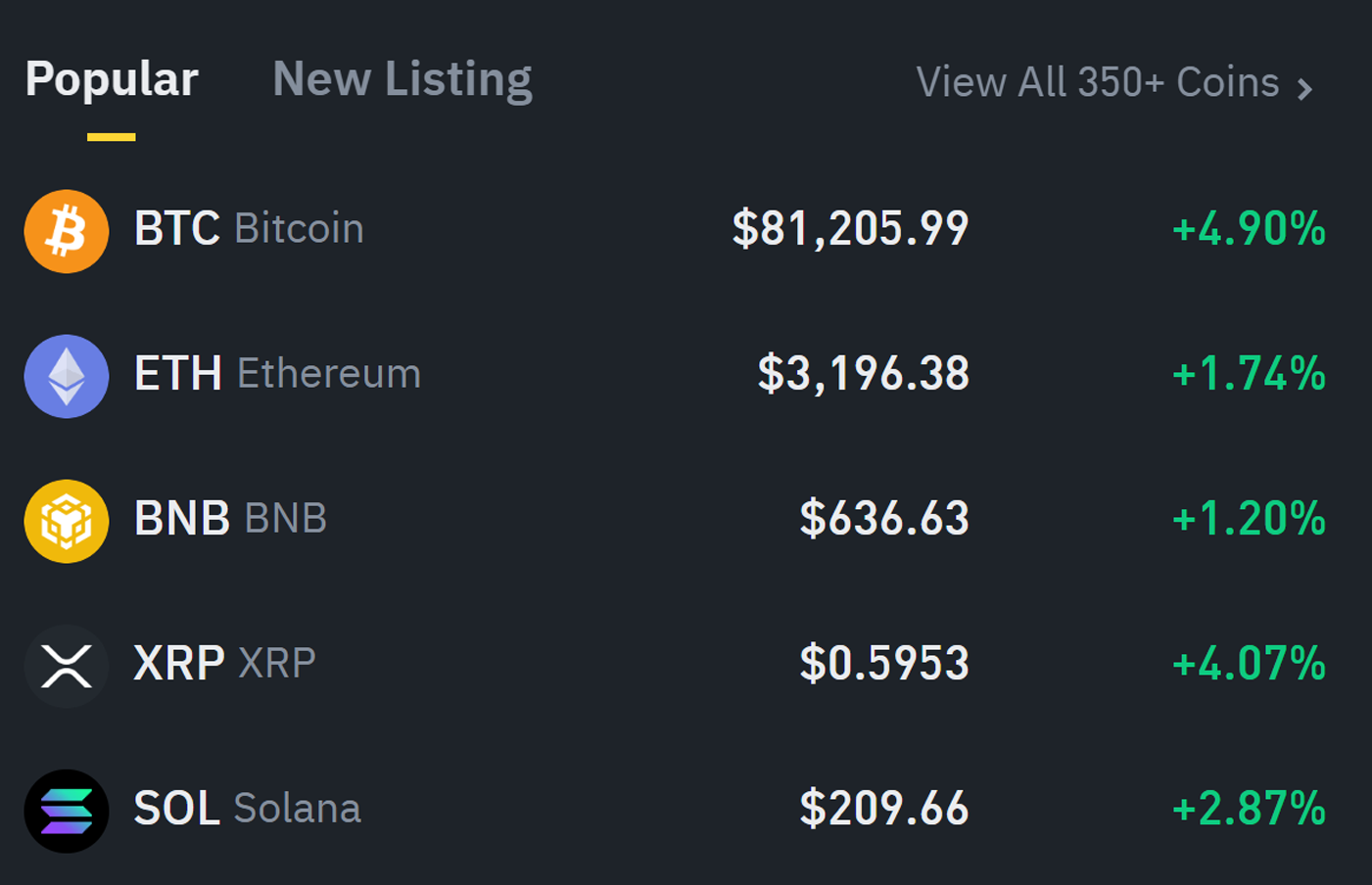Open View All 350+ Coins link
The width and height of the screenshot is (1372, 885).
tap(1114, 83)
